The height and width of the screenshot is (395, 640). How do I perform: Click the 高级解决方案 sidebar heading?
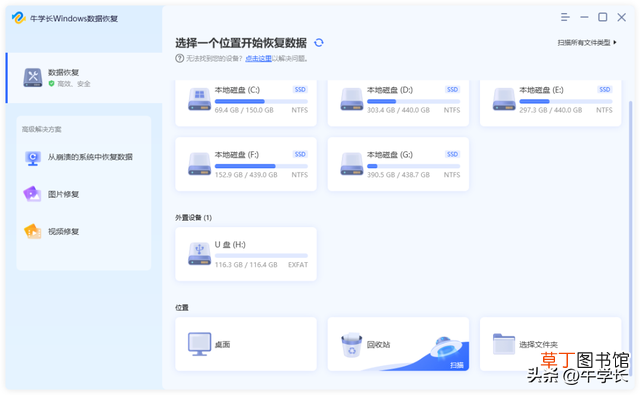pyautogui.click(x=42, y=129)
